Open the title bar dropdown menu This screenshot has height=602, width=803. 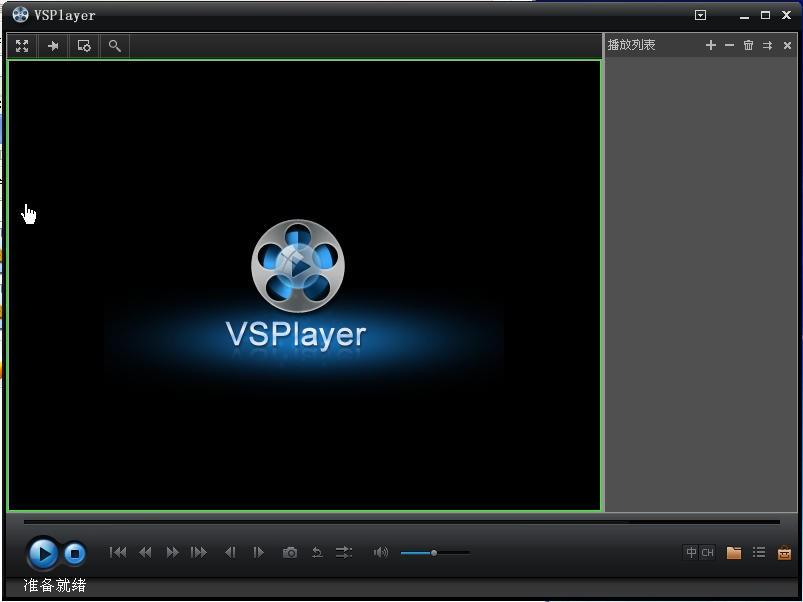click(x=700, y=15)
